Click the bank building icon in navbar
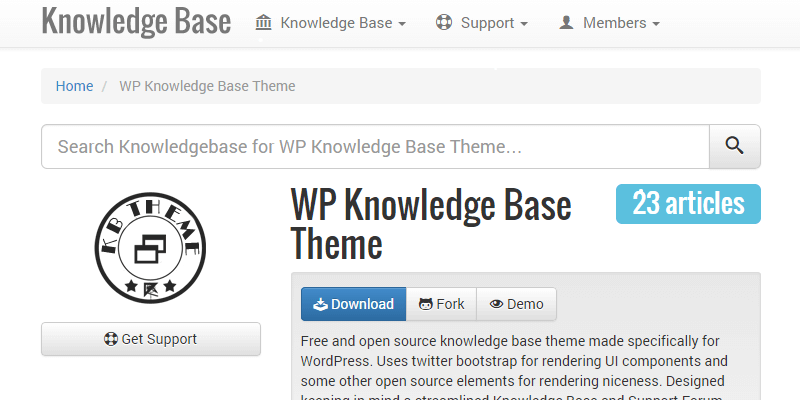The image size is (800, 400). (264, 22)
